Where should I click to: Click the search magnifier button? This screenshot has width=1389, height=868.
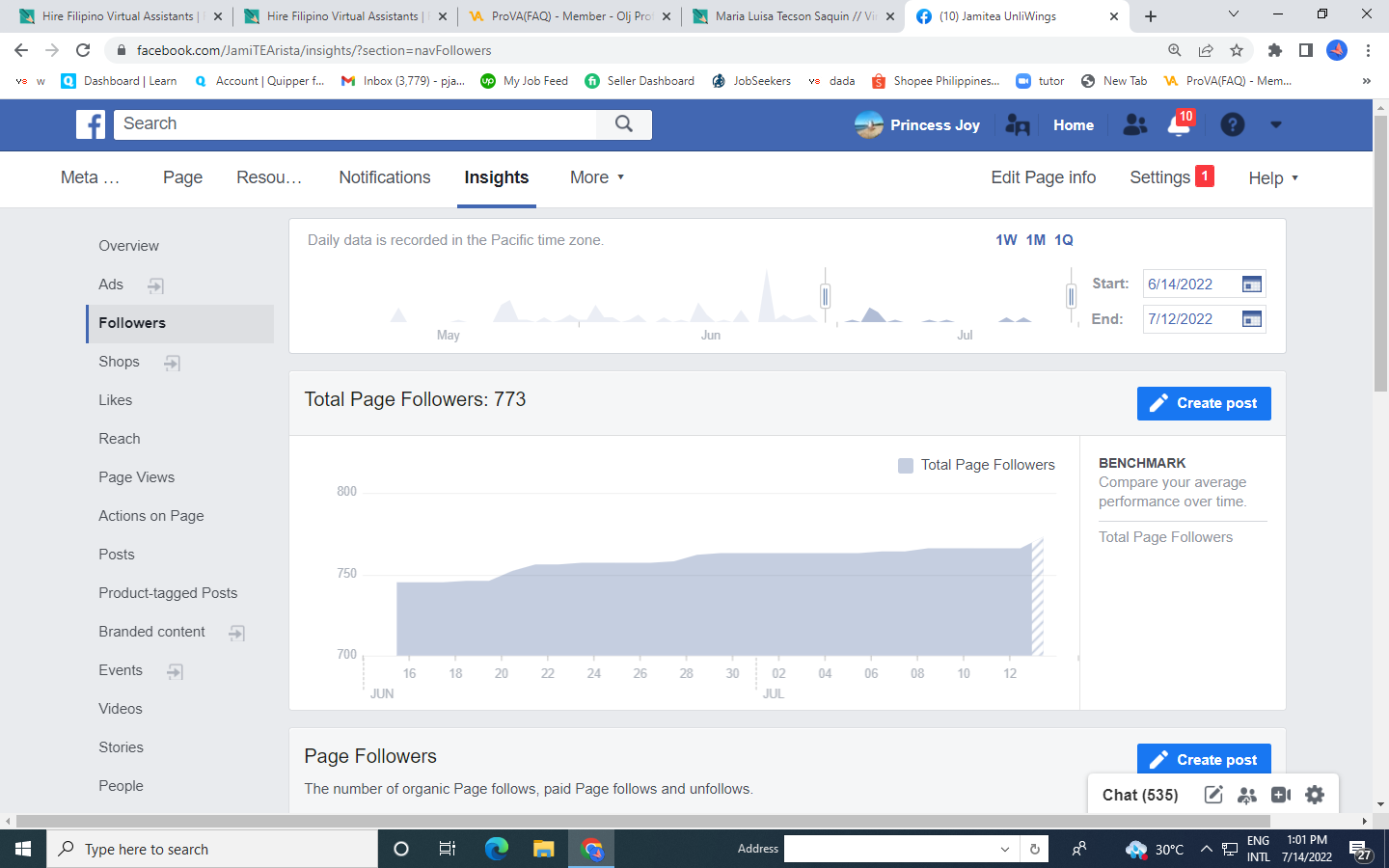click(624, 124)
